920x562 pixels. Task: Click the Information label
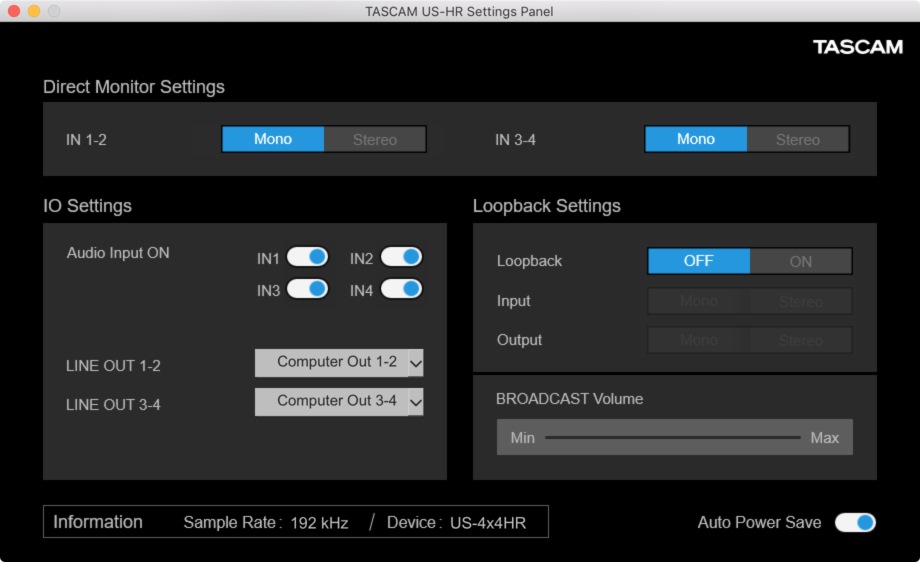click(x=98, y=522)
